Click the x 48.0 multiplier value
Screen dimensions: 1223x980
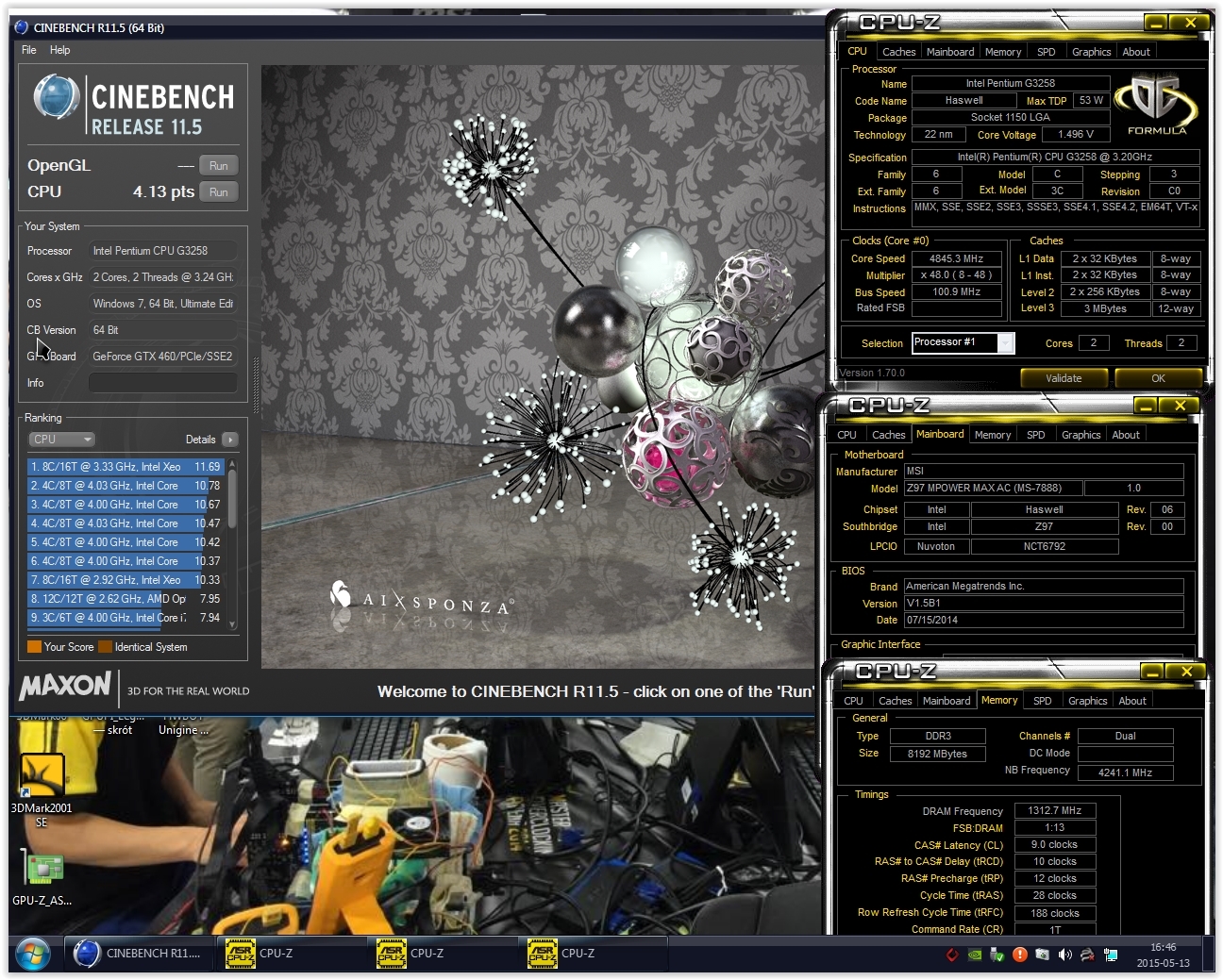956,275
